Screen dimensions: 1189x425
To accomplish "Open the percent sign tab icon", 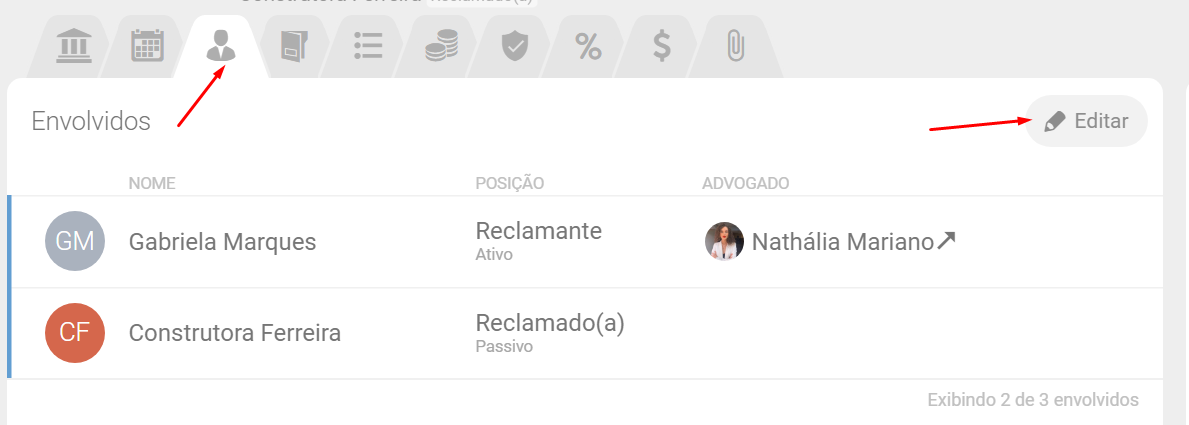I will pyautogui.click(x=588, y=46).
